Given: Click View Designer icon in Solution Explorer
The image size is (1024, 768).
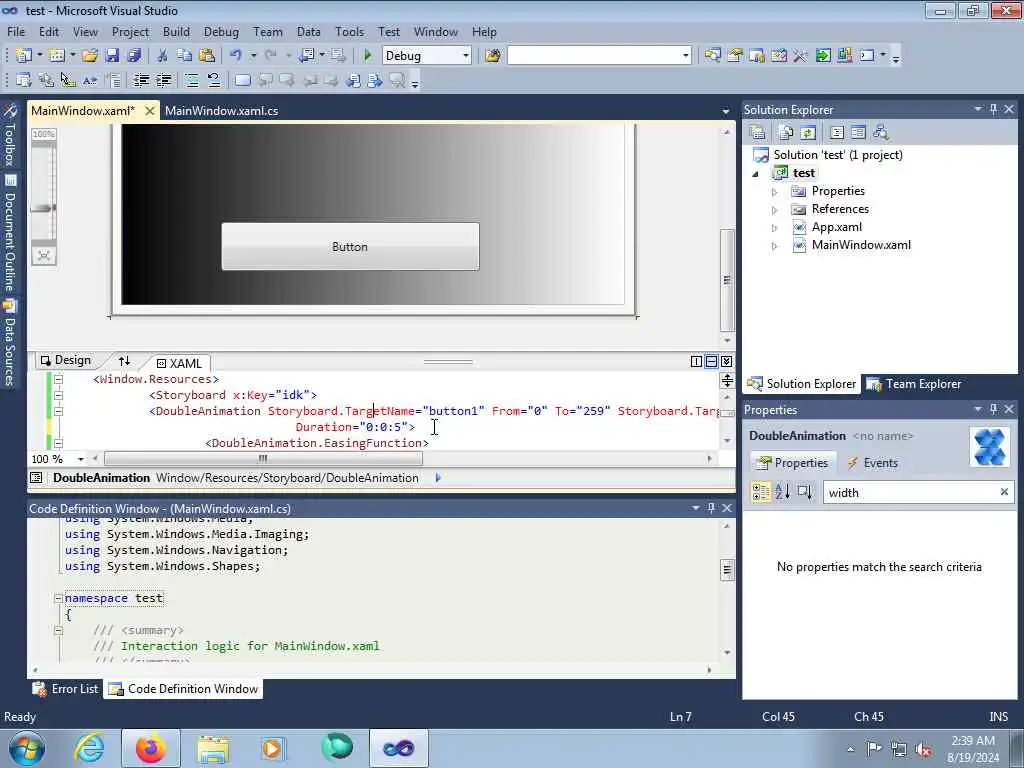Looking at the screenshot, I should coord(858,133).
